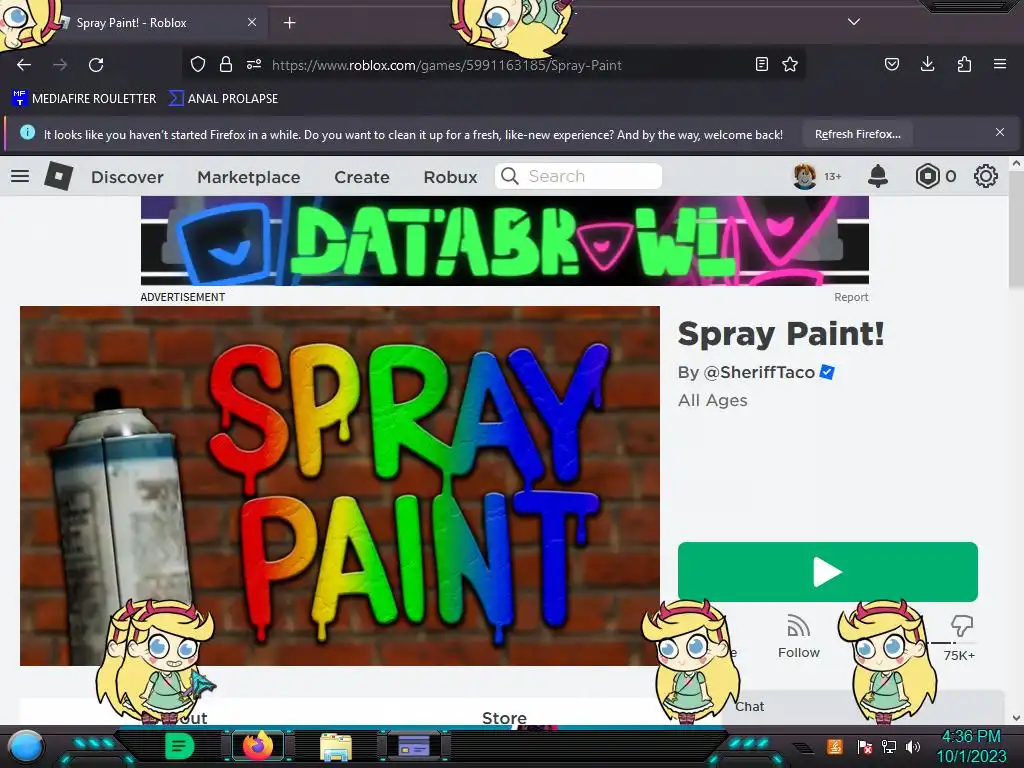The height and width of the screenshot is (768, 1024).
Task: Click the page vertical scrollbar thumb
Action: click(1016, 229)
